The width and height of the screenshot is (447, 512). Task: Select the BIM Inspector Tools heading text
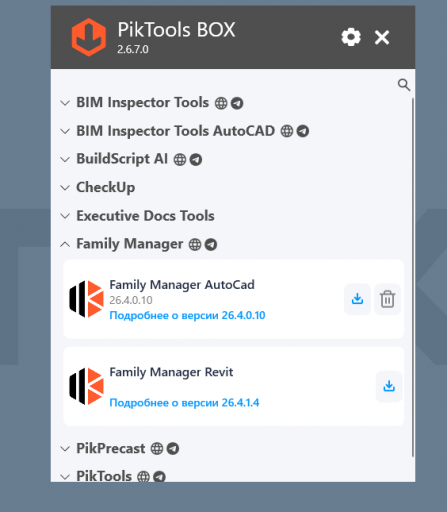point(143,102)
